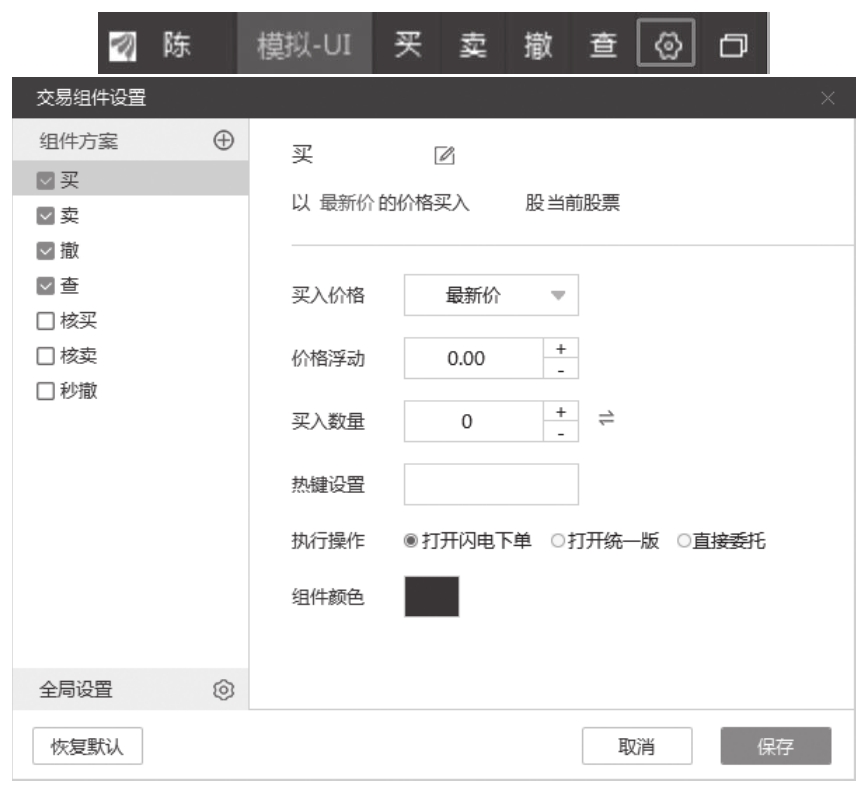Click 组件方案 header text
The height and width of the screenshot is (788, 864).
point(78,141)
